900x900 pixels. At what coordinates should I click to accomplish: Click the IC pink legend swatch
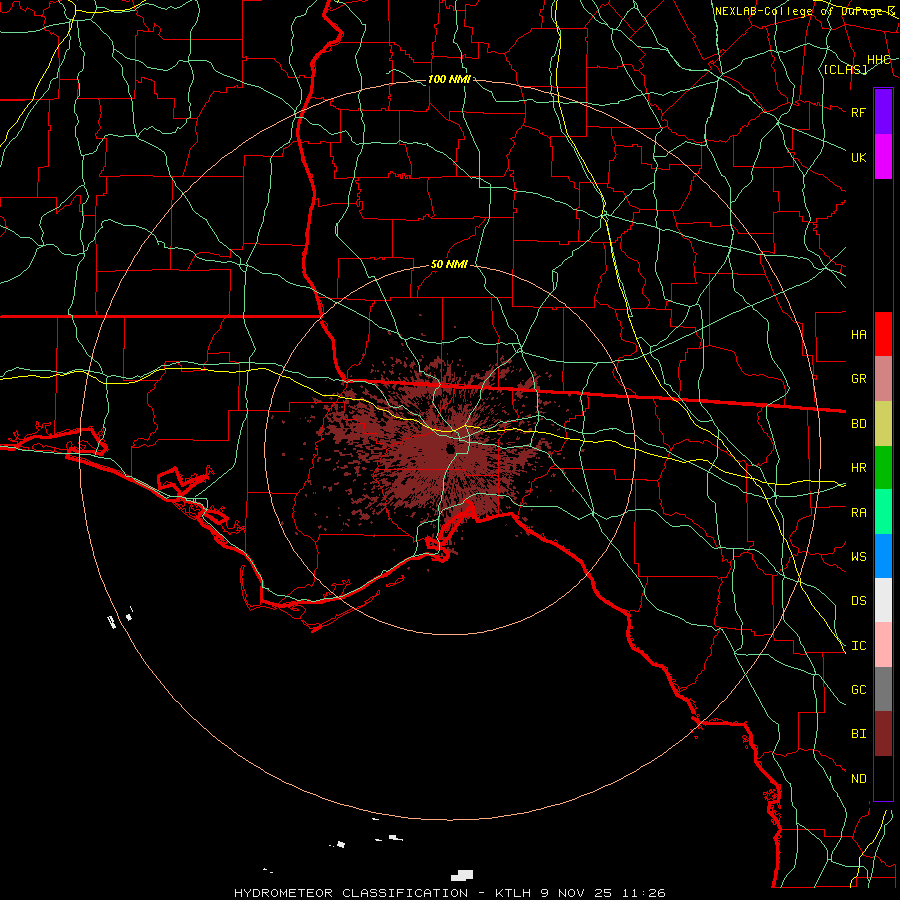click(x=883, y=645)
